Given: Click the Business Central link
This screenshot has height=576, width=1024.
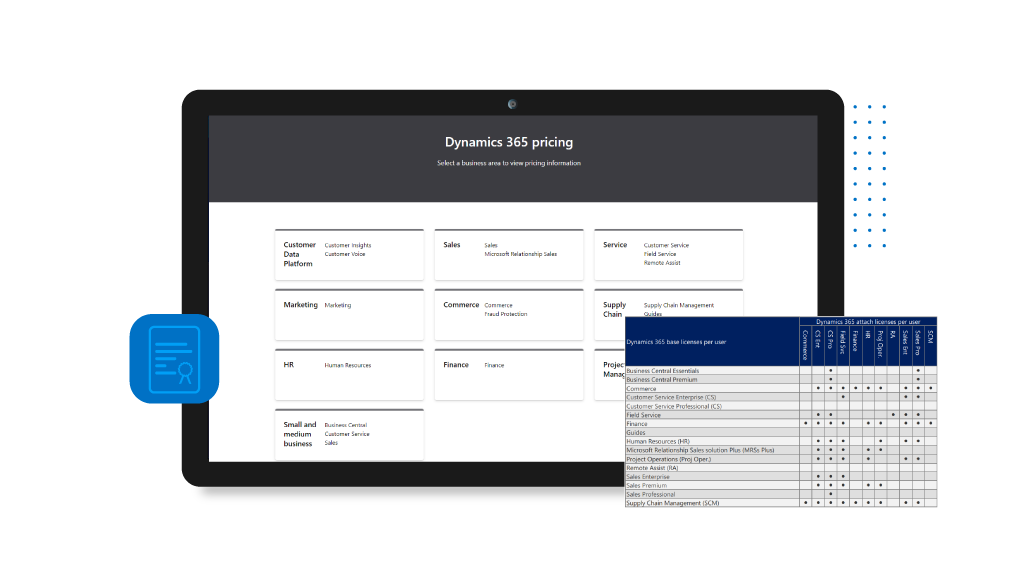Looking at the screenshot, I should 345,425.
